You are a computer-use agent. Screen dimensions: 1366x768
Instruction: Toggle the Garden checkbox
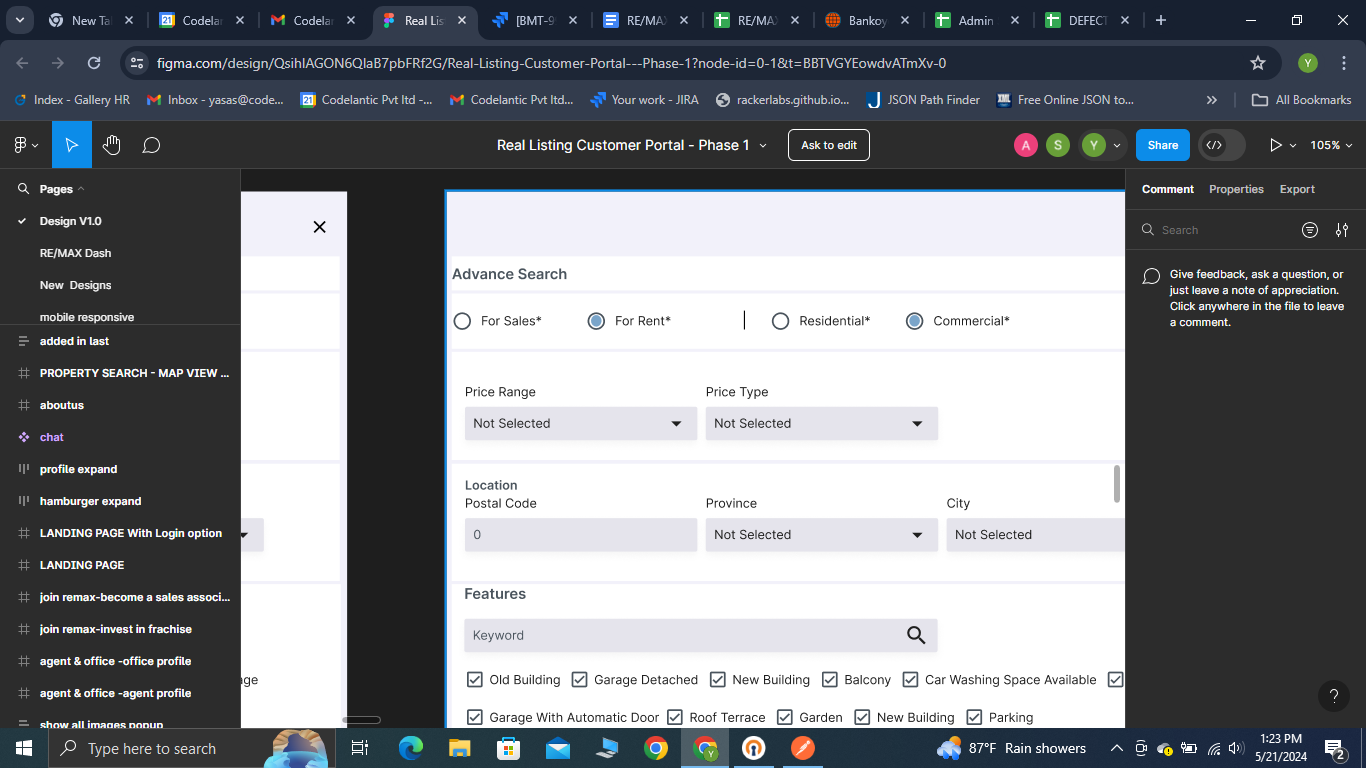[x=784, y=718]
